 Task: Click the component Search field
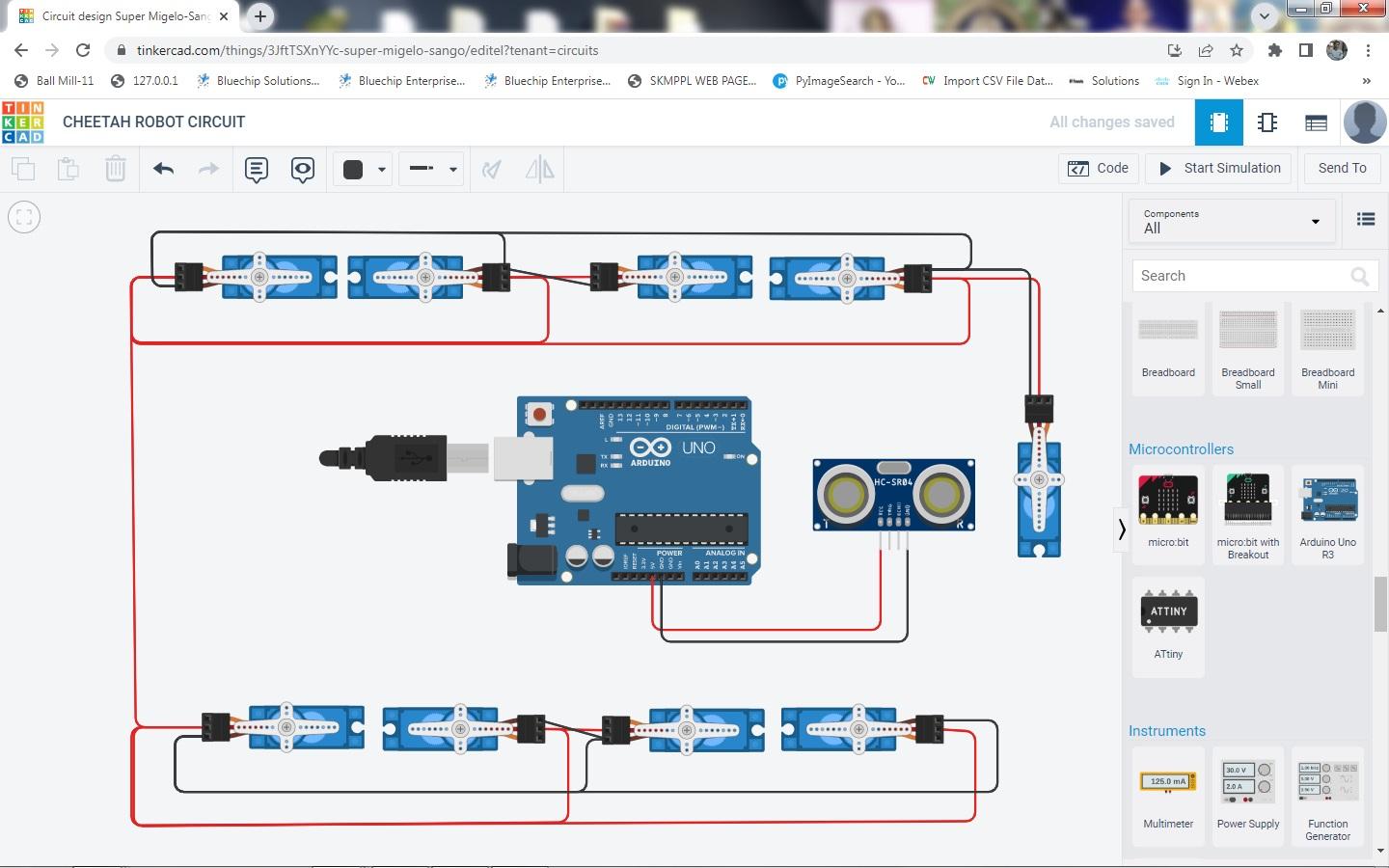coord(1253,276)
